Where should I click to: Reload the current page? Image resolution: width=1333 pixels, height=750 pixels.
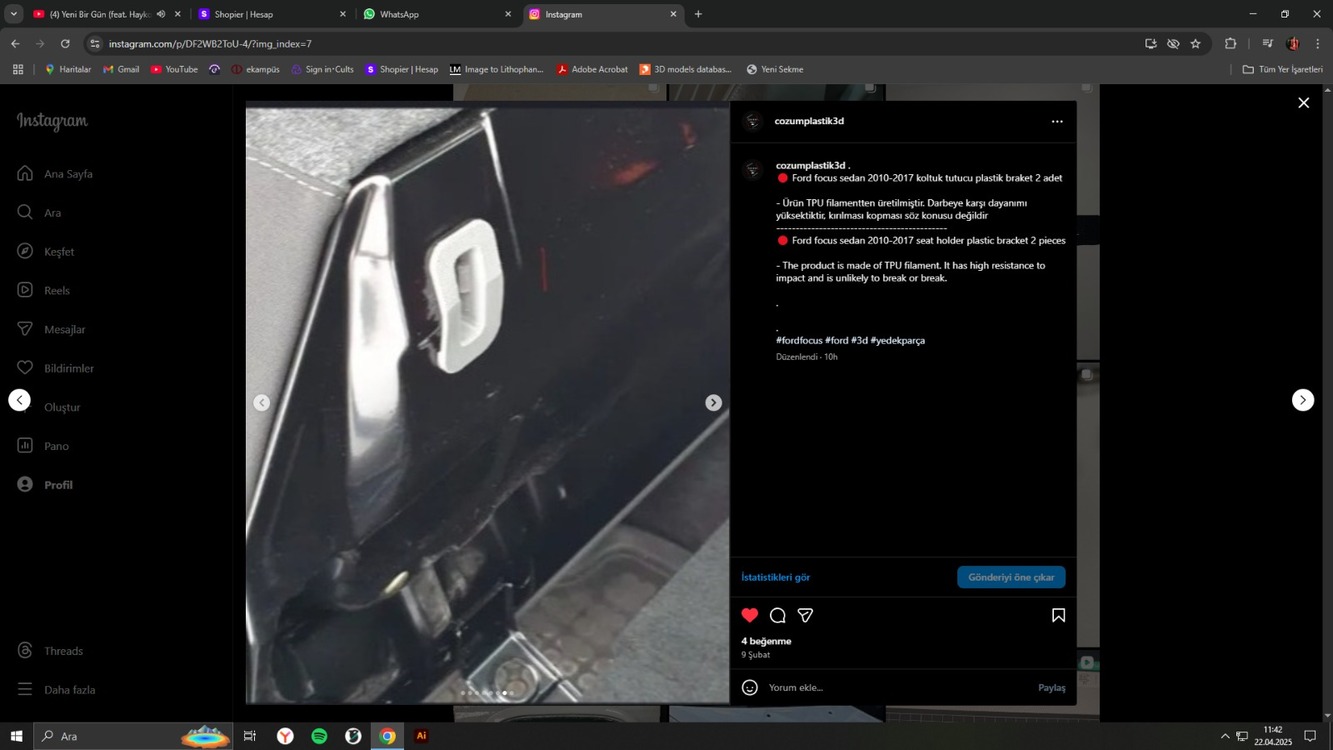(65, 44)
